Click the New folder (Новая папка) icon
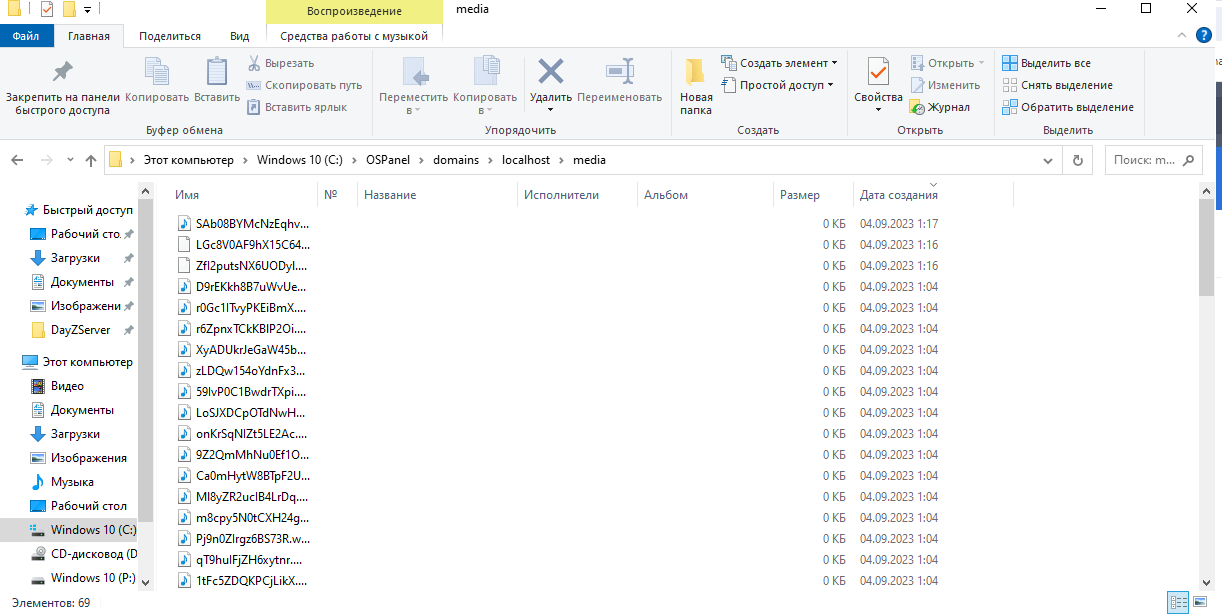 (x=696, y=72)
